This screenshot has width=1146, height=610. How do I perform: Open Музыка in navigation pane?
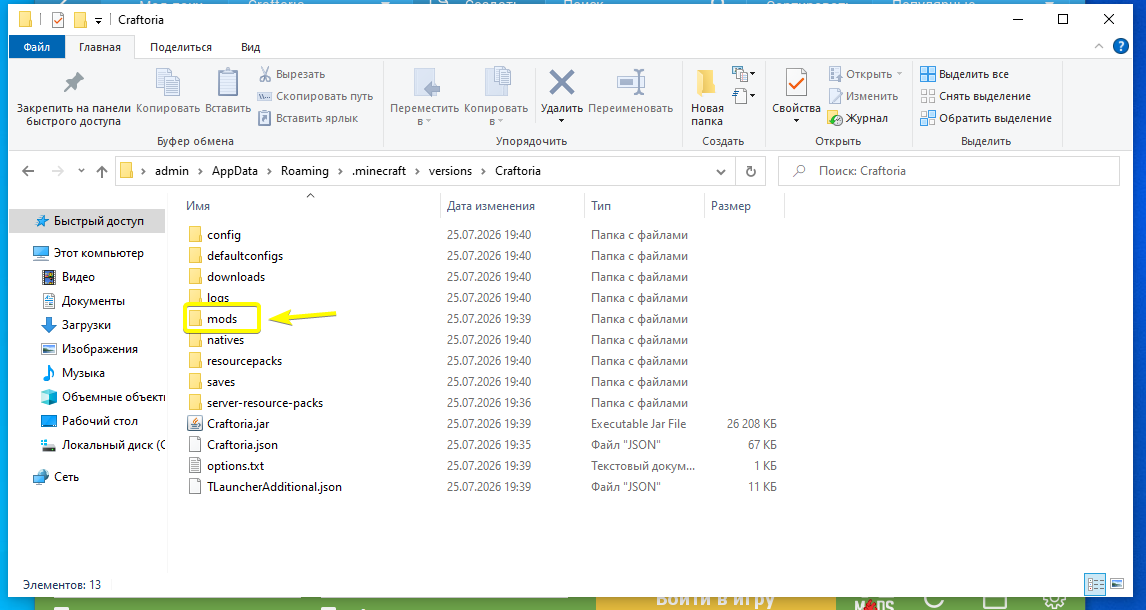72,373
